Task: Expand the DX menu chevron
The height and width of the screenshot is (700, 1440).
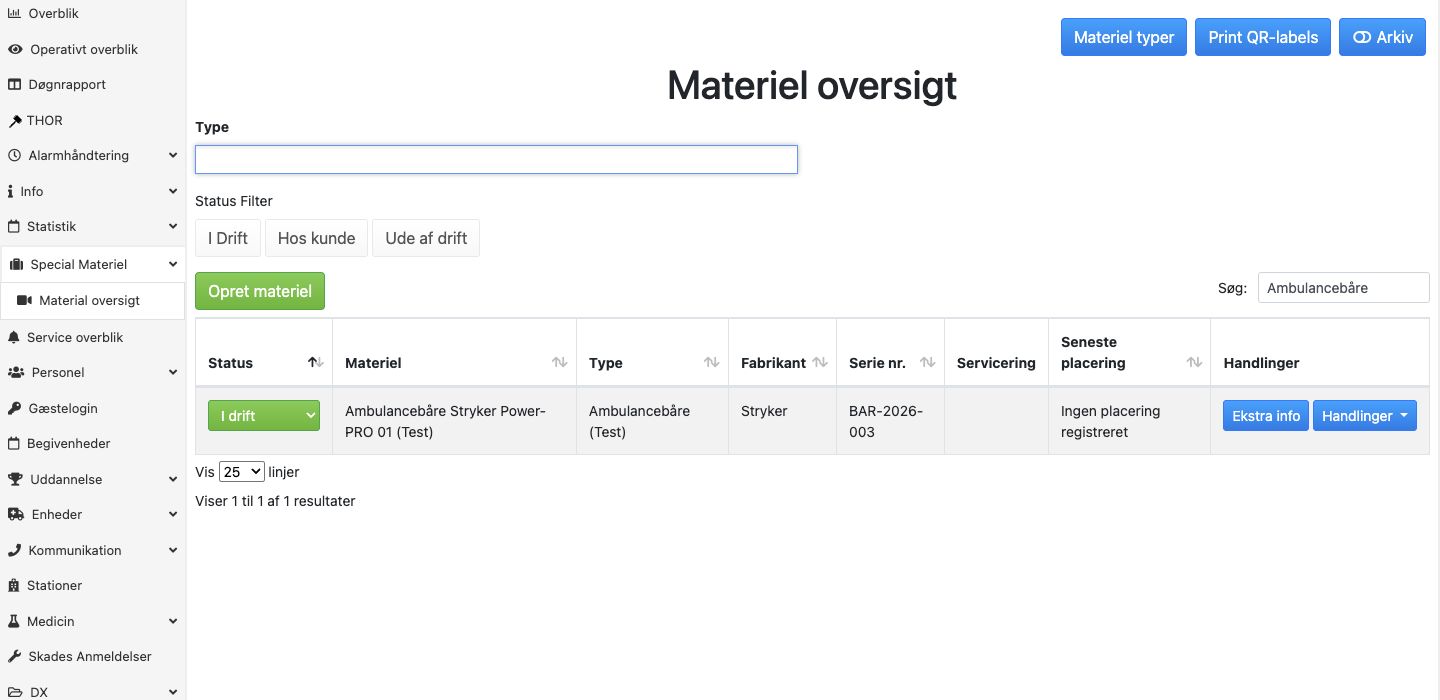Action: point(173,692)
